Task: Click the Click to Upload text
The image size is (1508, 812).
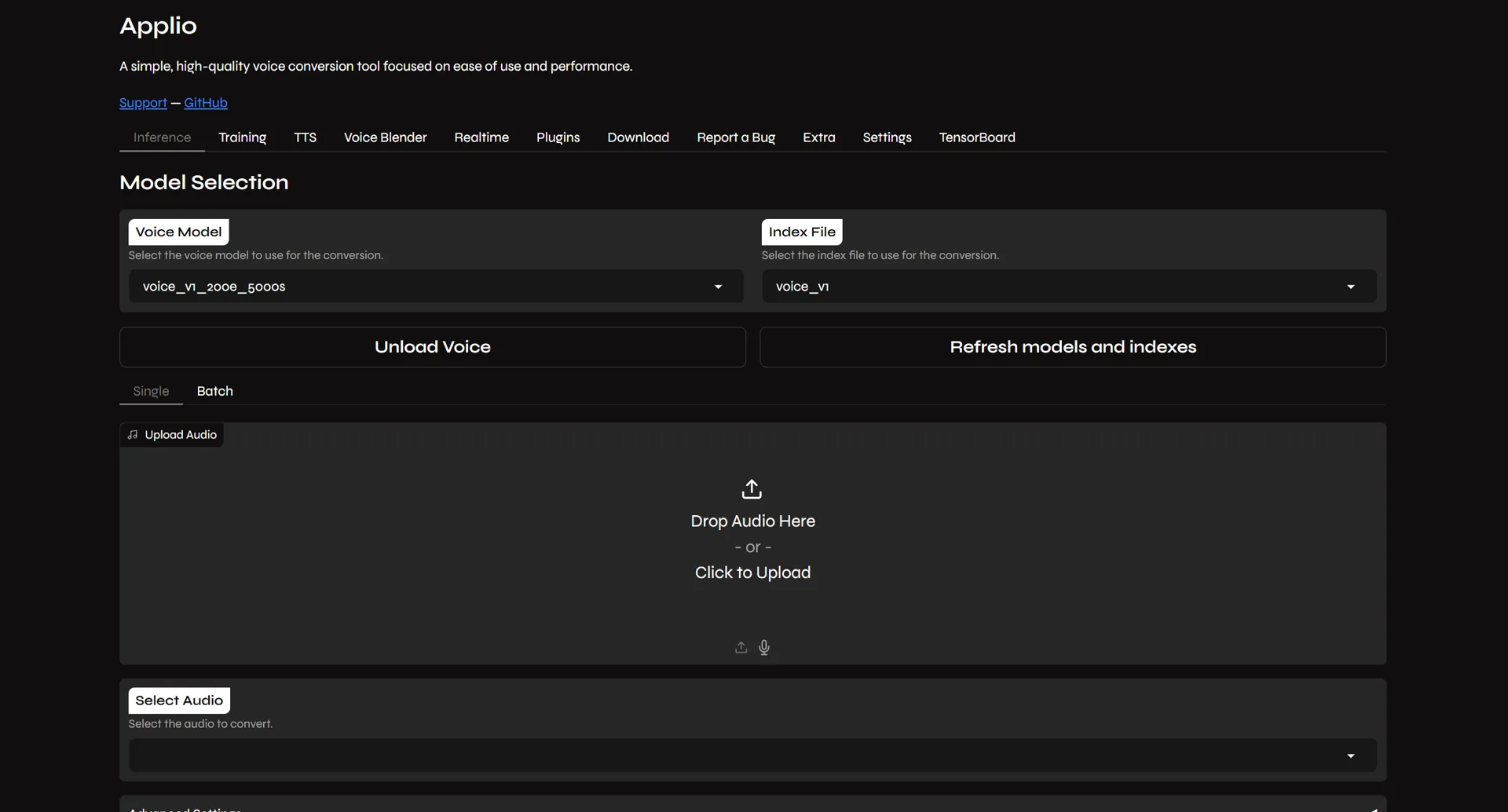Action: pos(752,572)
